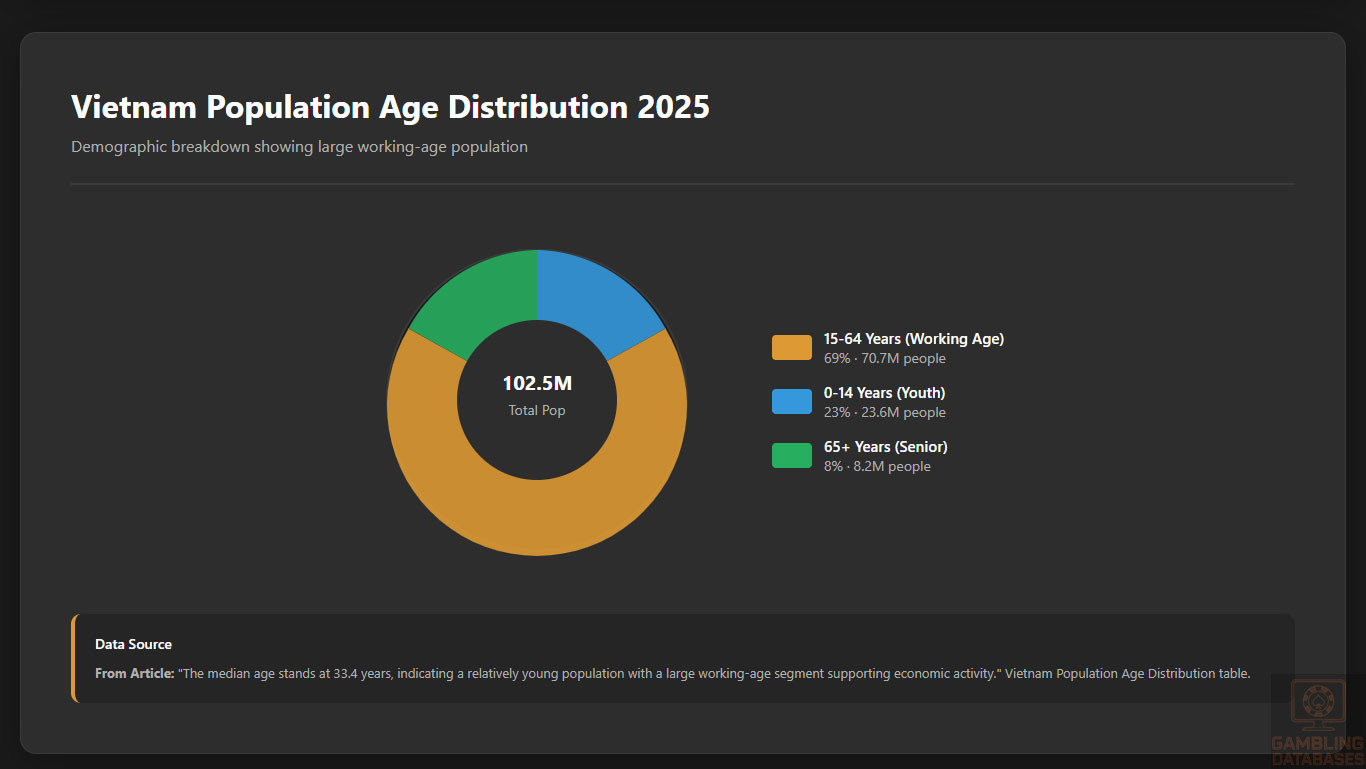Click the 65+ Years (Senior) label
The image size is (1366, 769).
coord(885,447)
